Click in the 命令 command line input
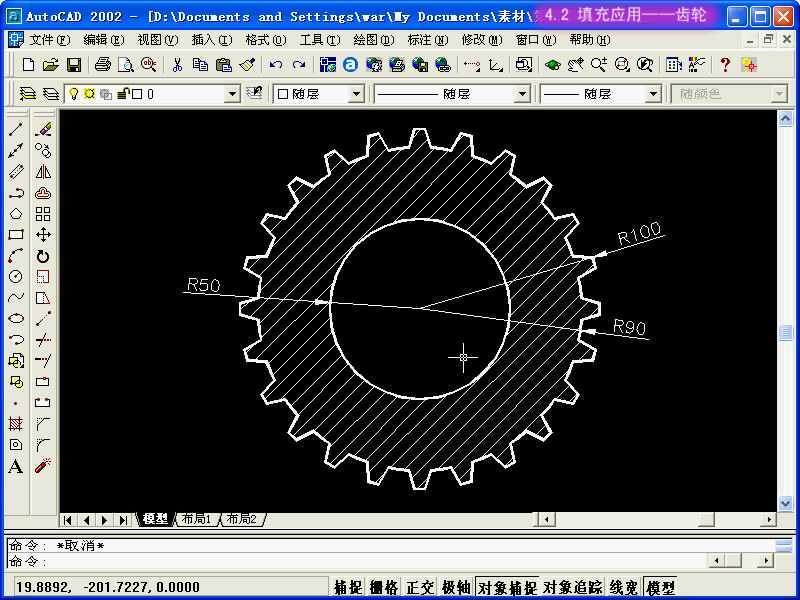 coord(357,561)
